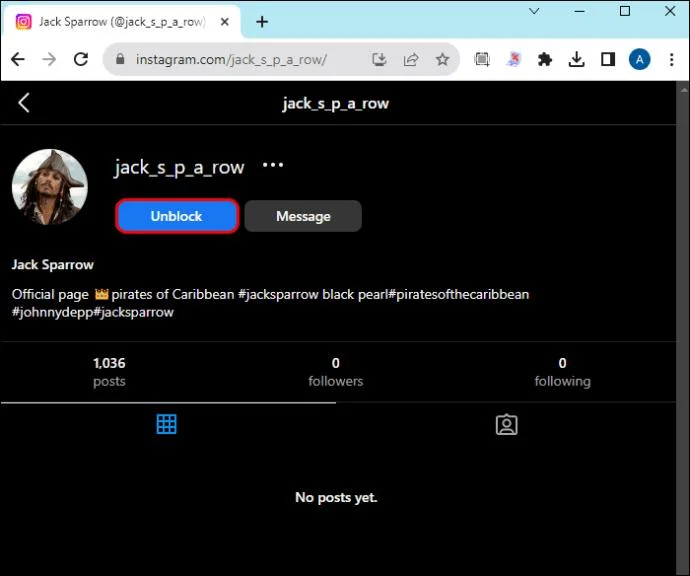Image resolution: width=690 pixels, height=576 pixels.
Task: Click the No posts yet text
Action: [x=336, y=497]
